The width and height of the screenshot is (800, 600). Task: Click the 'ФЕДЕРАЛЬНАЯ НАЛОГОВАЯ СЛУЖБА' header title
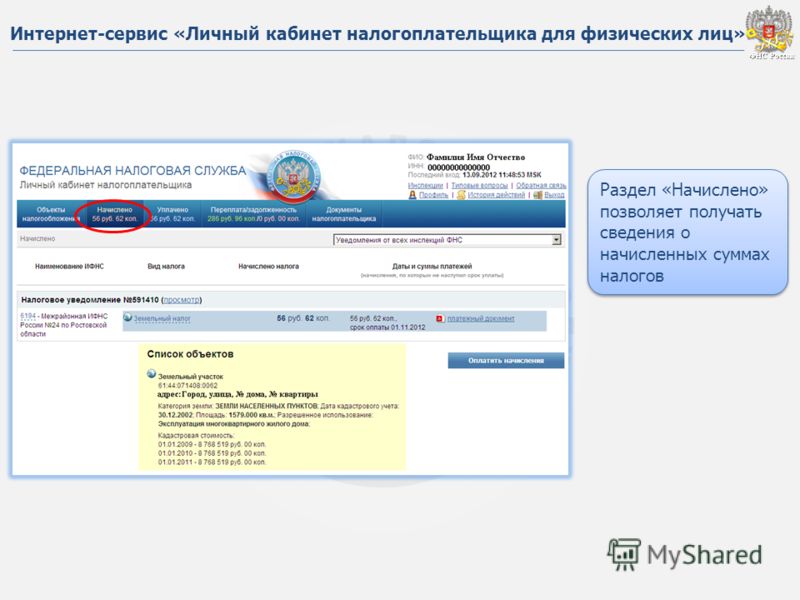133,170
